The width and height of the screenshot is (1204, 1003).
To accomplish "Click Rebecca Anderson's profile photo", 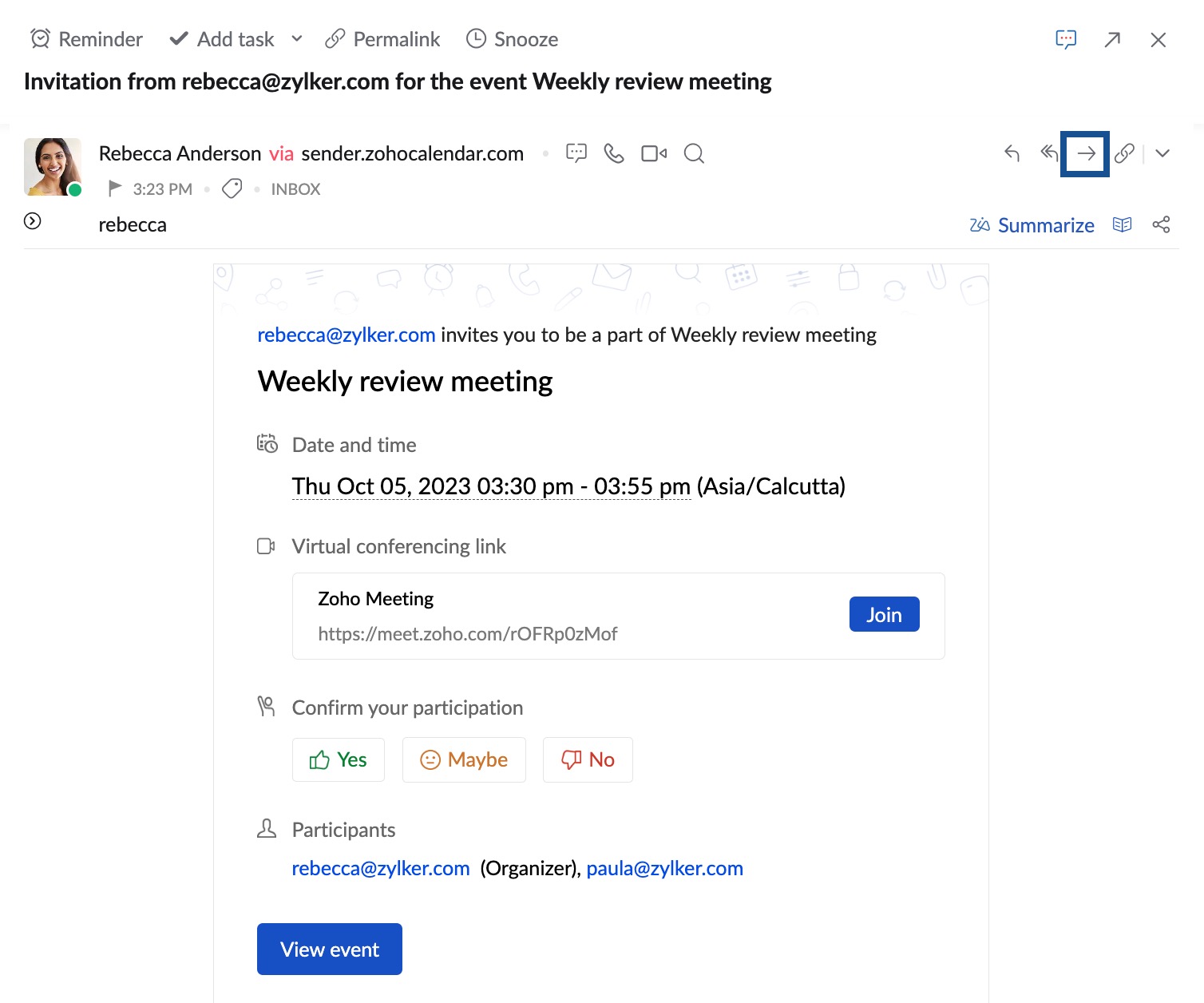I will (x=53, y=167).
